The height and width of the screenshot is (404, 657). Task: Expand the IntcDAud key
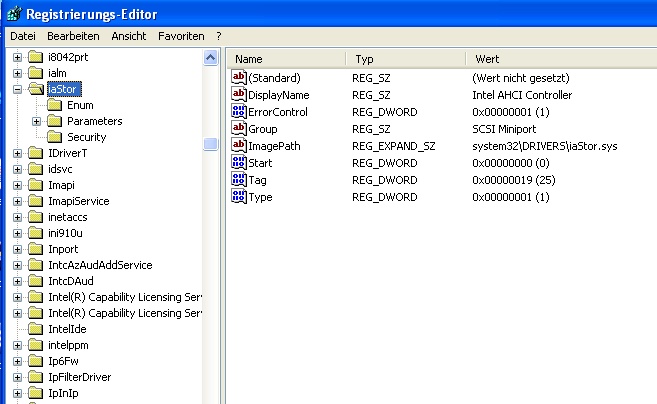pyautogui.click(x=17, y=281)
